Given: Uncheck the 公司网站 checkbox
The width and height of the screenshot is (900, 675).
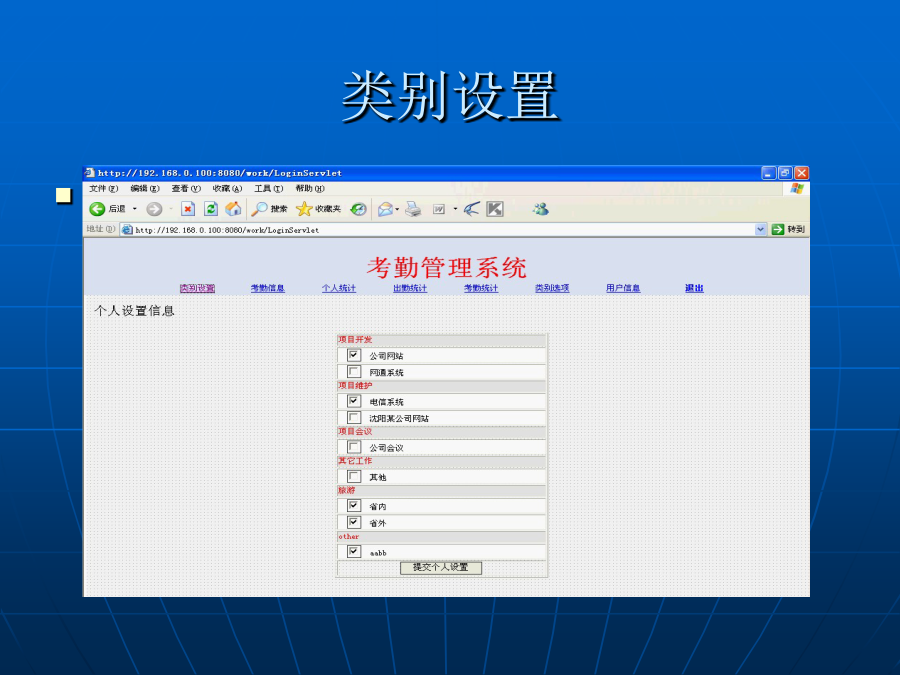Looking at the screenshot, I should 354,355.
